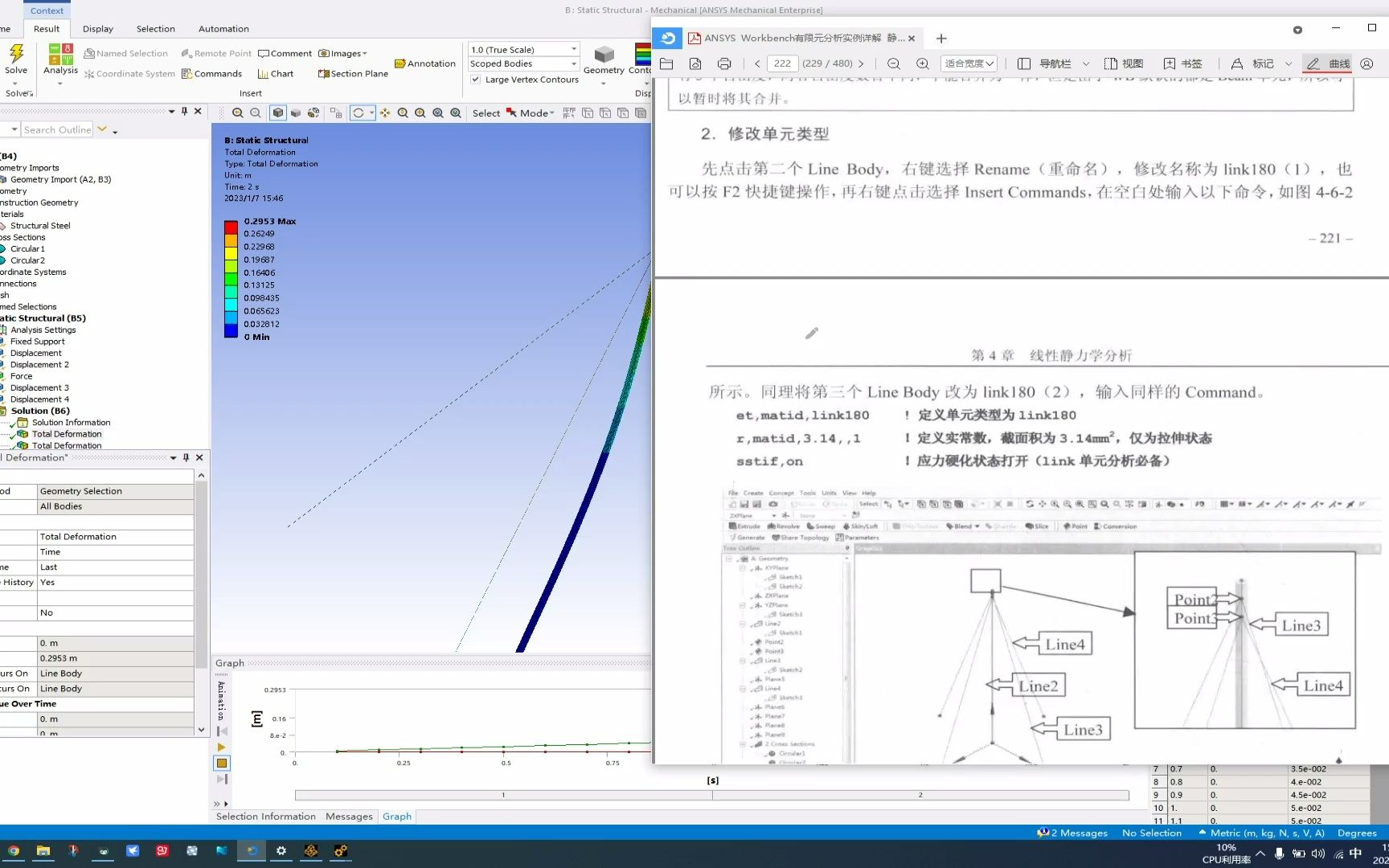Zoom out the PDF page

coord(894,63)
